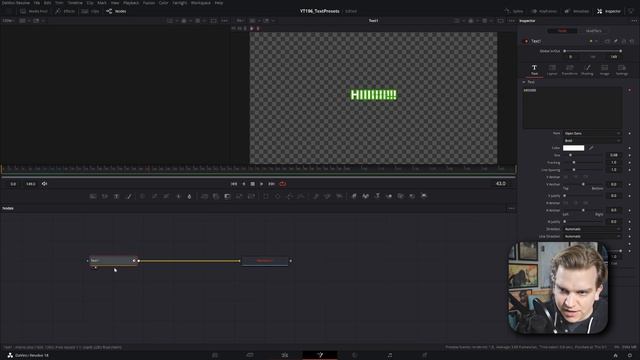Screen dimensions: 640x360
Task: Click the Global In/Out range slider
Action: (x=592, y=51)
